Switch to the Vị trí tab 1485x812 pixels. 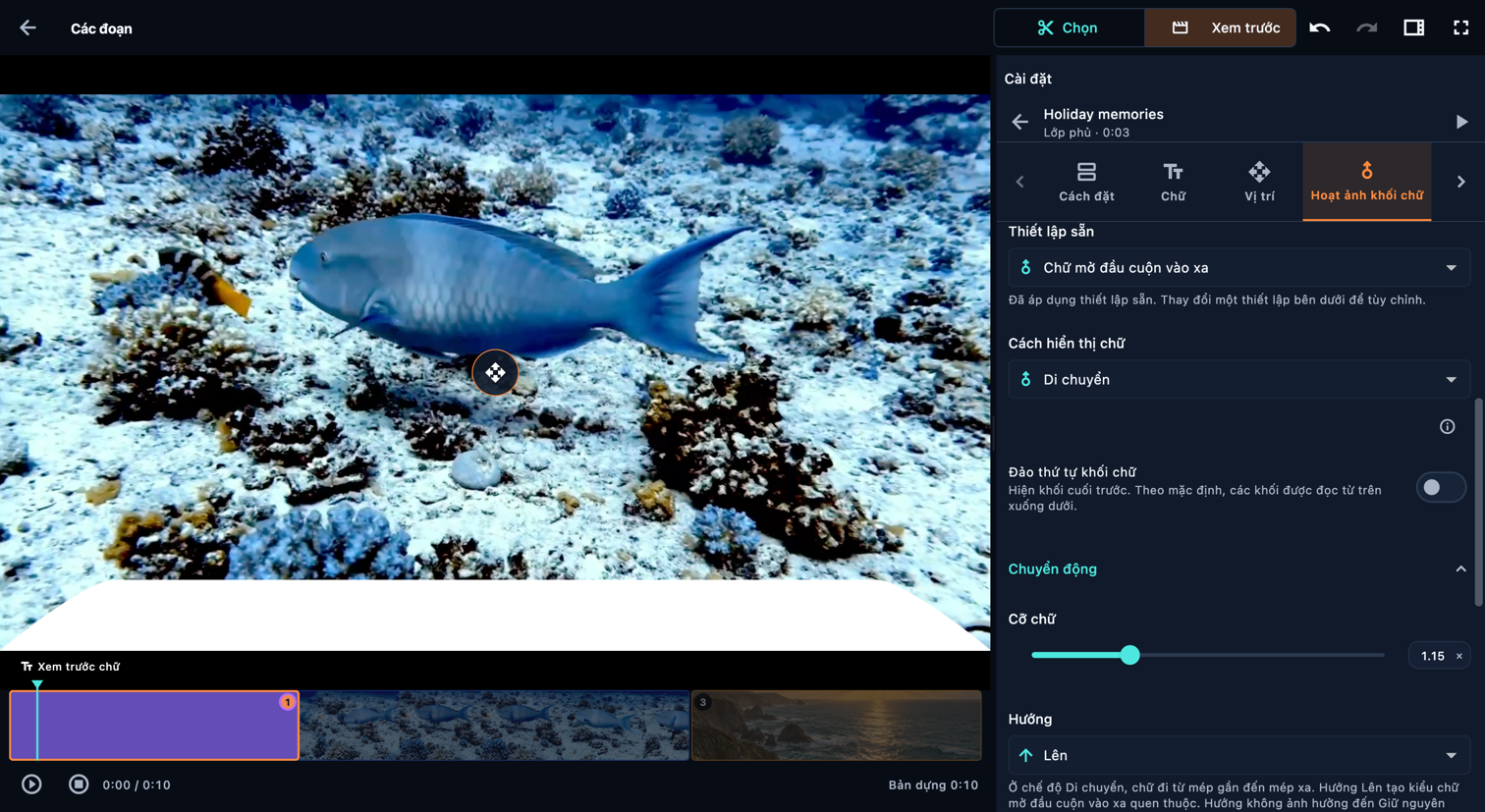point(1259,182)
